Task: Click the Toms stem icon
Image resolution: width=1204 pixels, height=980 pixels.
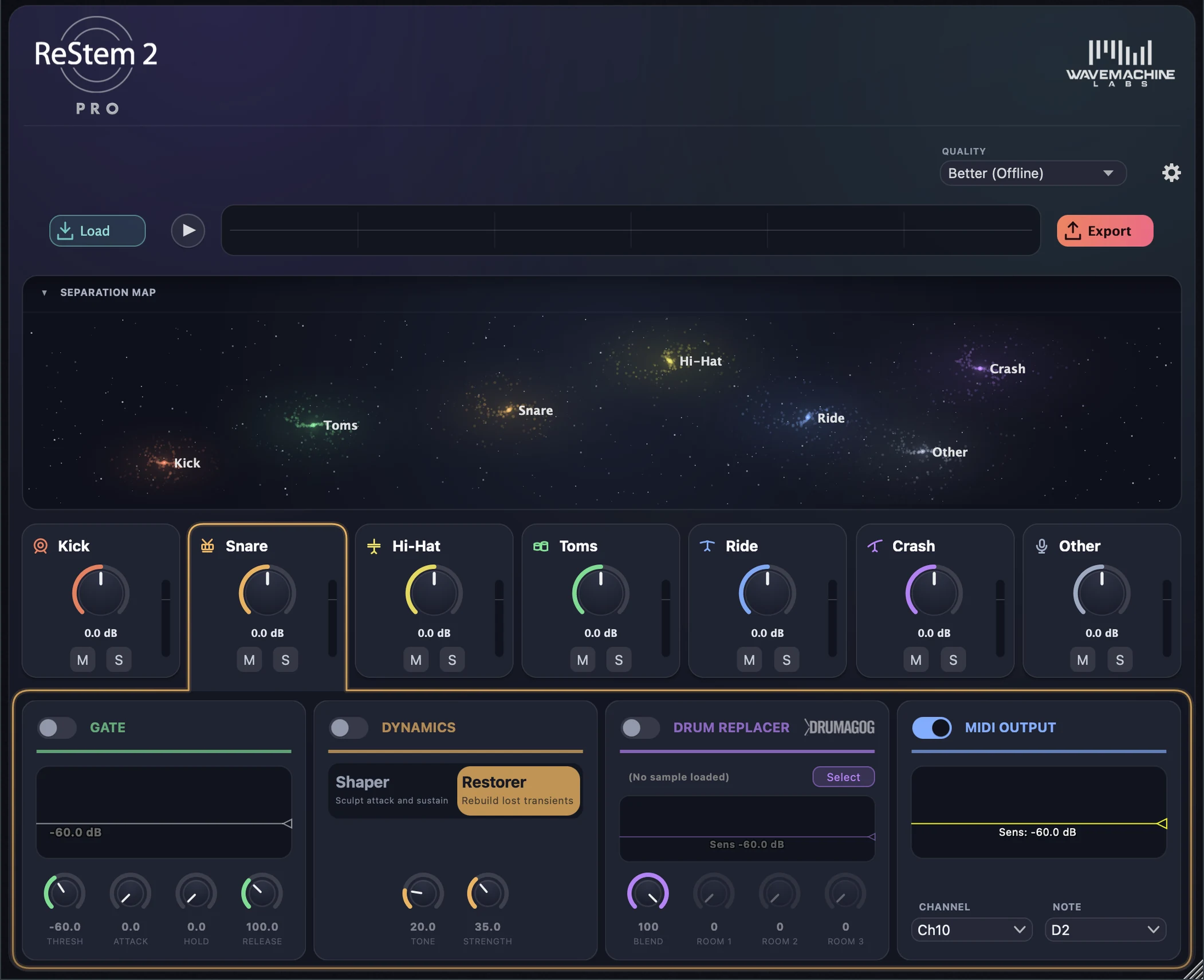Action: click(x=541, y=546)
